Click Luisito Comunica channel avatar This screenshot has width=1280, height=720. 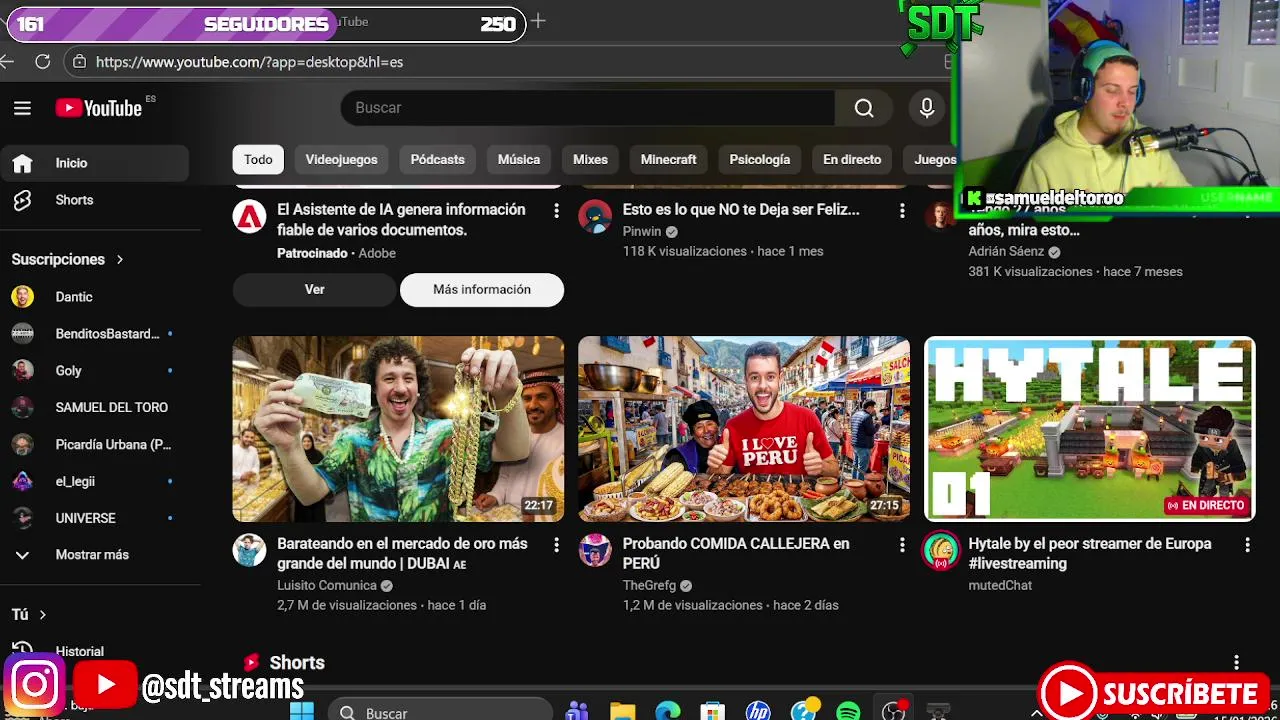(250, 550)
